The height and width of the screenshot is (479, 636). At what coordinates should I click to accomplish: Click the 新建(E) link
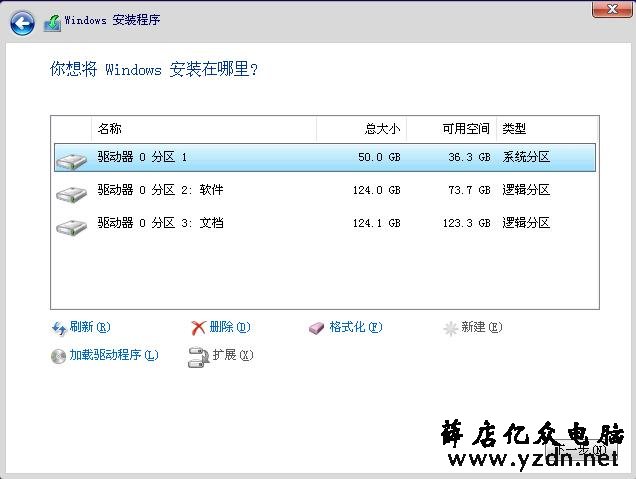pos(481,326)
